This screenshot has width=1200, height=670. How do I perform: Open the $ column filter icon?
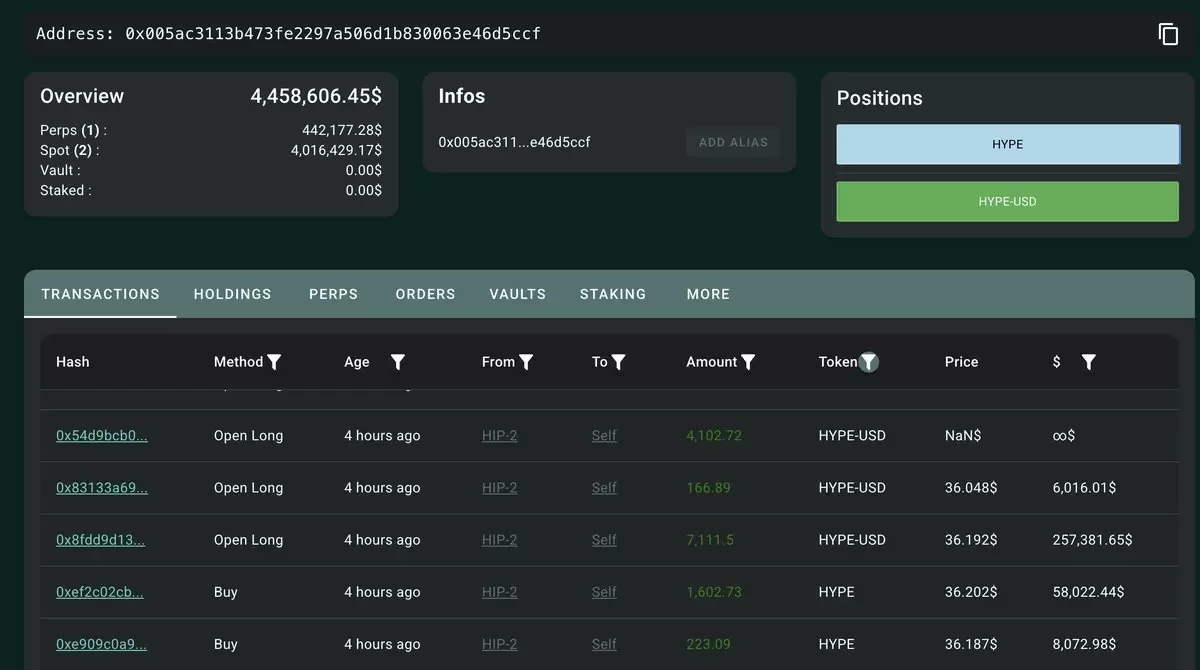(x=1089, y=362)
